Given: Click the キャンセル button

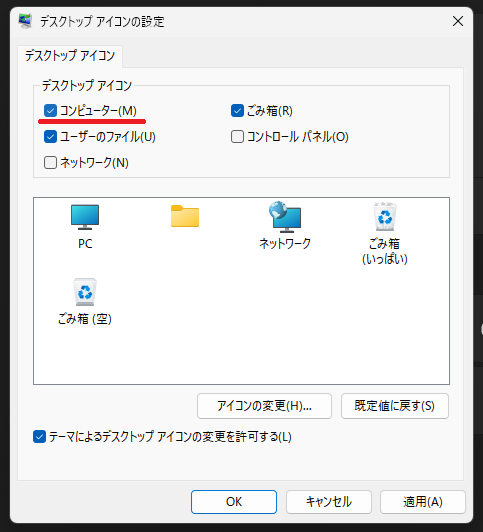Looking at the screenshot, I should pos(329,502).
